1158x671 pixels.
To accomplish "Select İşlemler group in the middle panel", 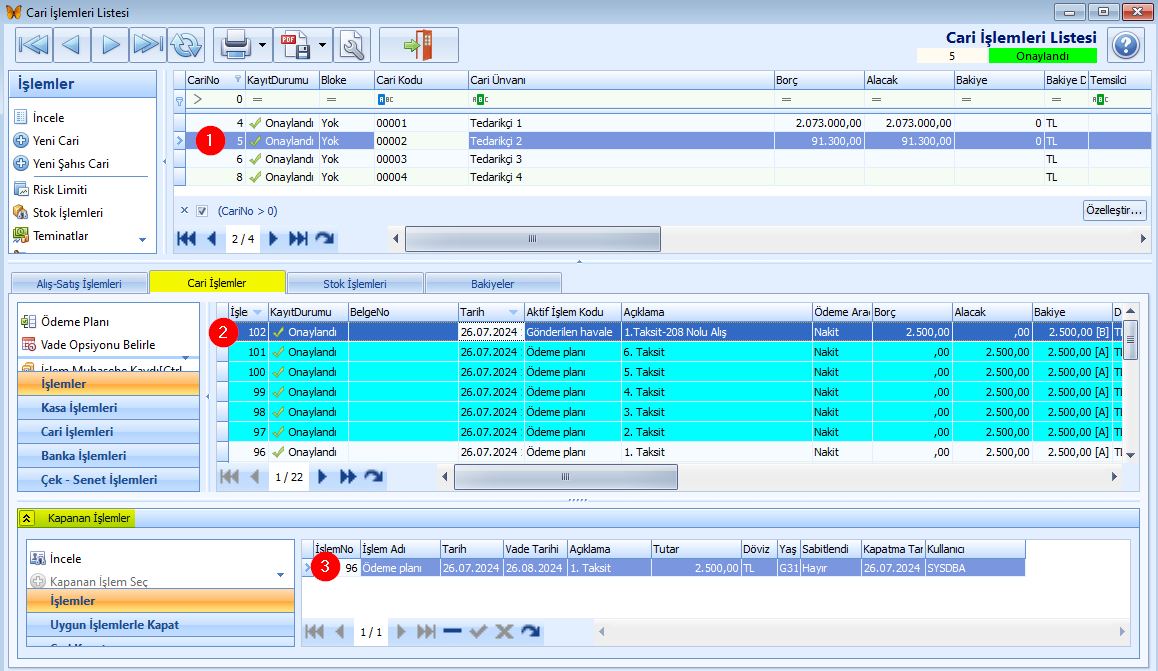I will tap(109, 384).
